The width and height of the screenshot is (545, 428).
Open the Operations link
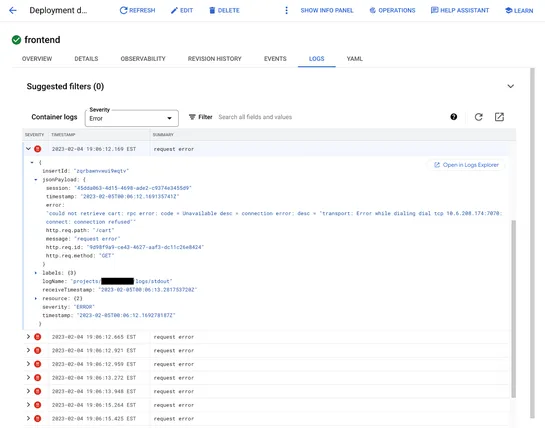tap(392, 10)
